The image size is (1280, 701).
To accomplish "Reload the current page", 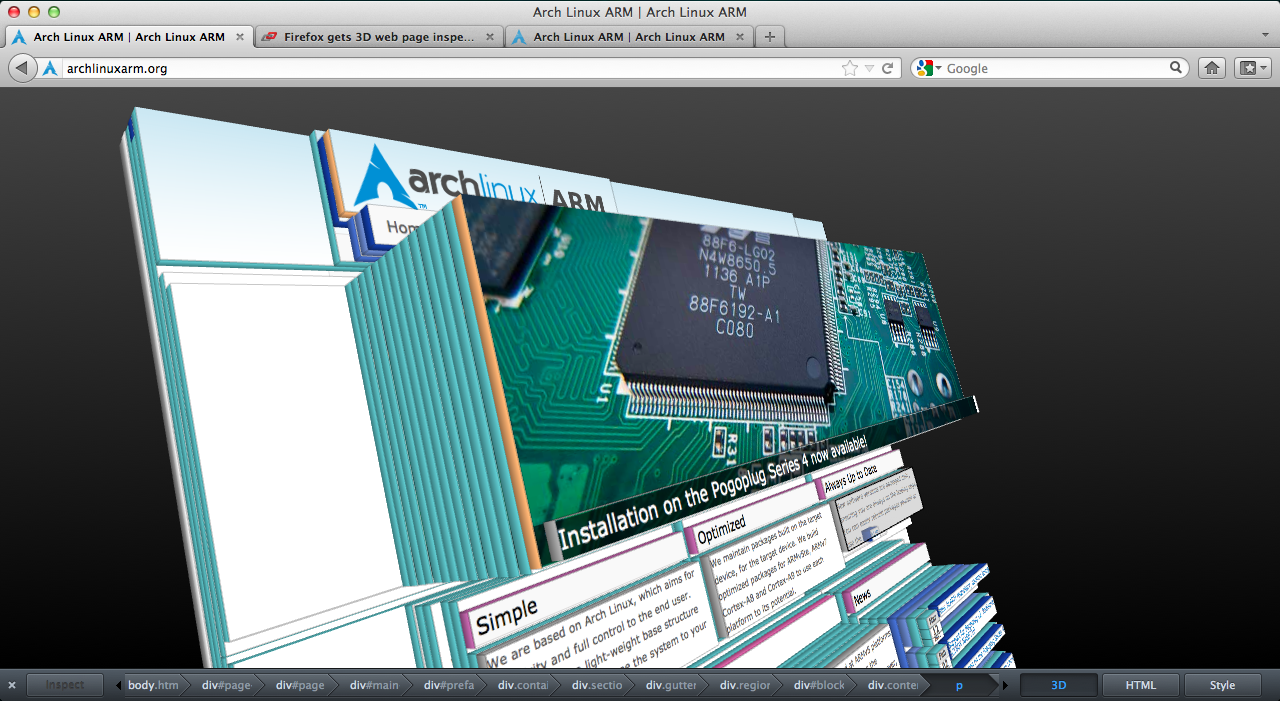I will 887,68.
